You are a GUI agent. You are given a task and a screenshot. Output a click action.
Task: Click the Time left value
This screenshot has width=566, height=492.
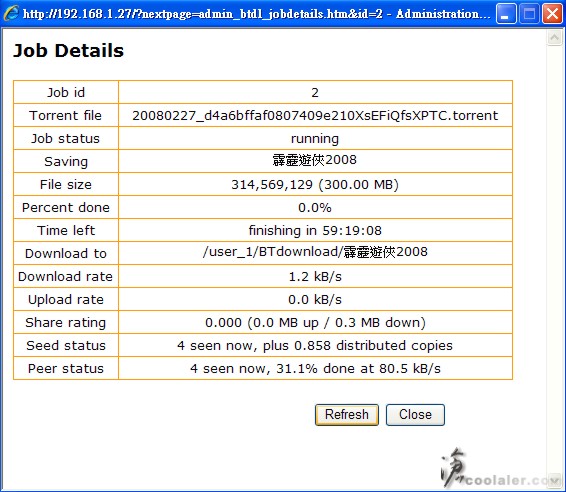pyautogui.click(x=315, y=230)
